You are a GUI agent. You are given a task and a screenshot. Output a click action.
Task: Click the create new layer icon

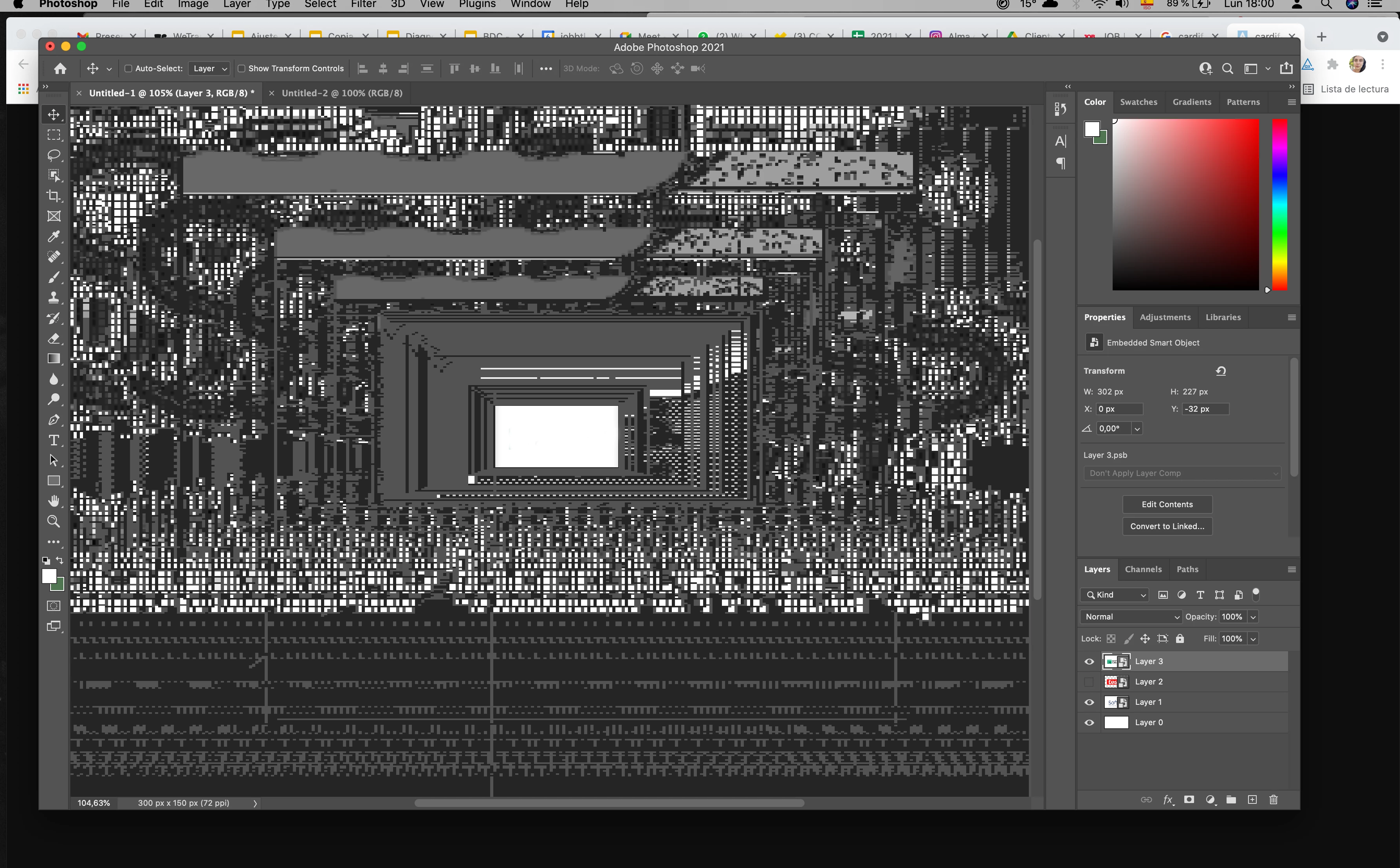[x=1252, y=800]
